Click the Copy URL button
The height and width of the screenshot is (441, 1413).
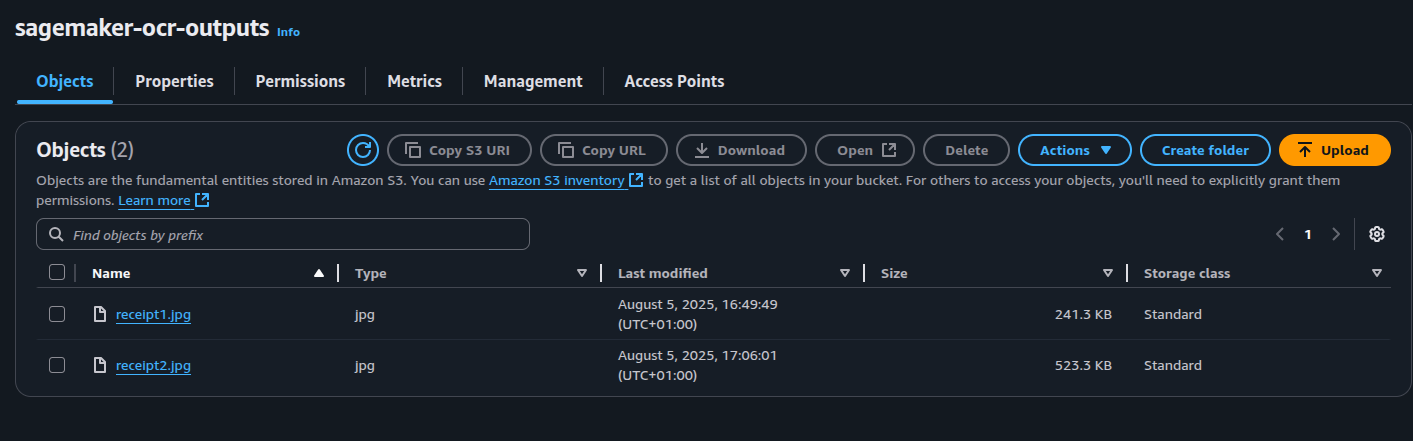[604, 150]
